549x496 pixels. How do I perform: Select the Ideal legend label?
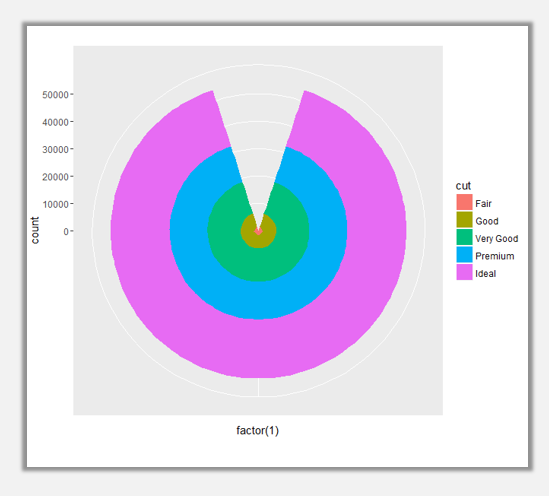(x=485, y=273)
